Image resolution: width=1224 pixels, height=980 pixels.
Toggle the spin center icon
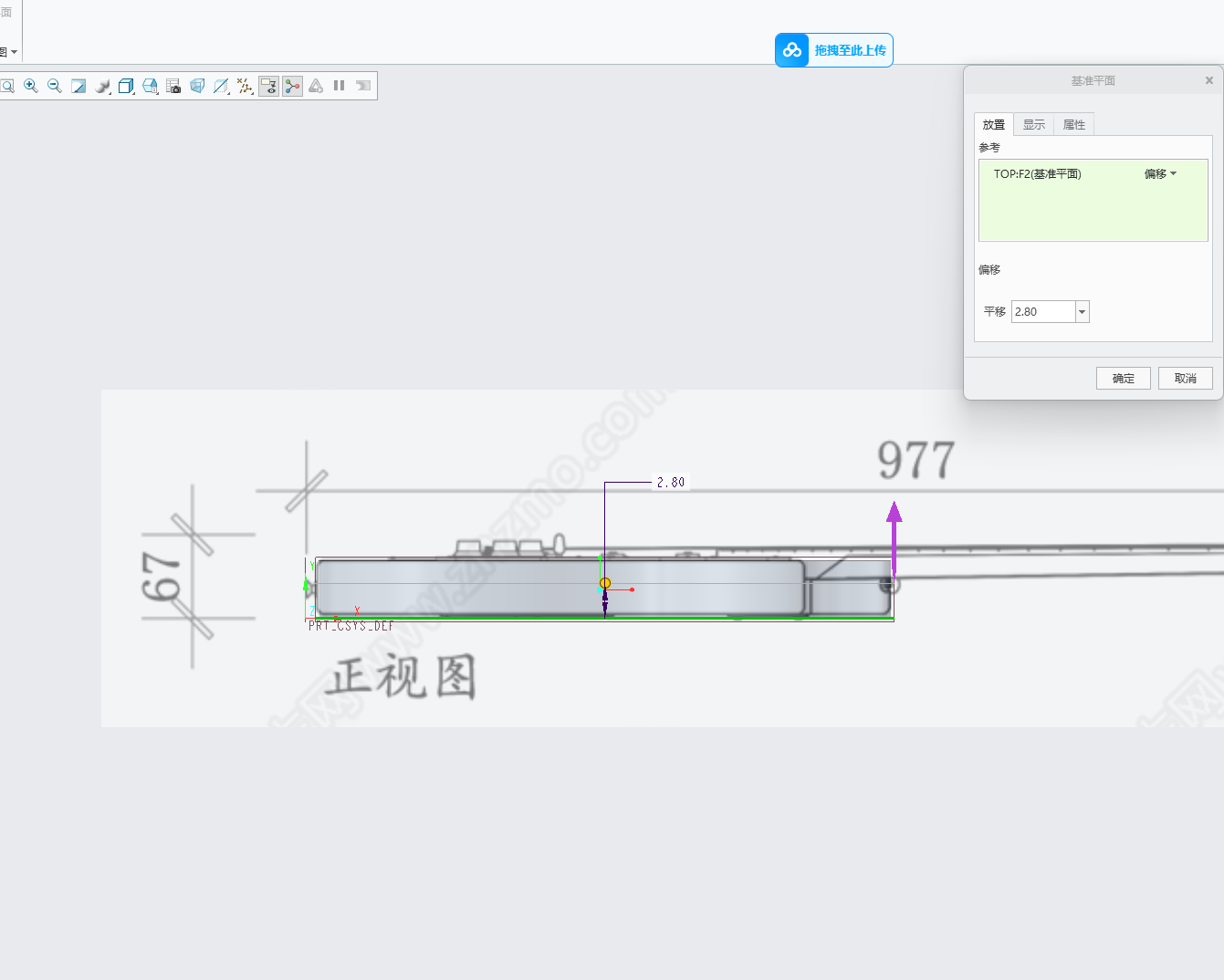[292, 86]
